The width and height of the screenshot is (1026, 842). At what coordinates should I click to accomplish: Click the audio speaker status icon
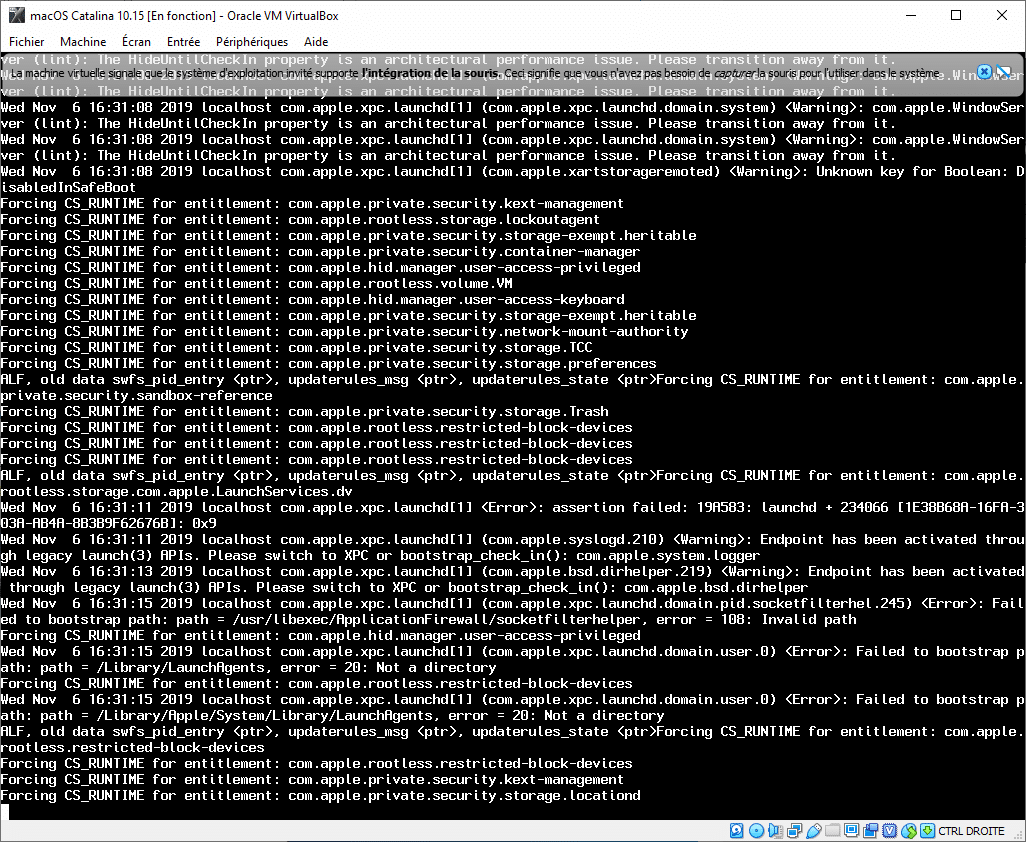[x=775, y=831]
